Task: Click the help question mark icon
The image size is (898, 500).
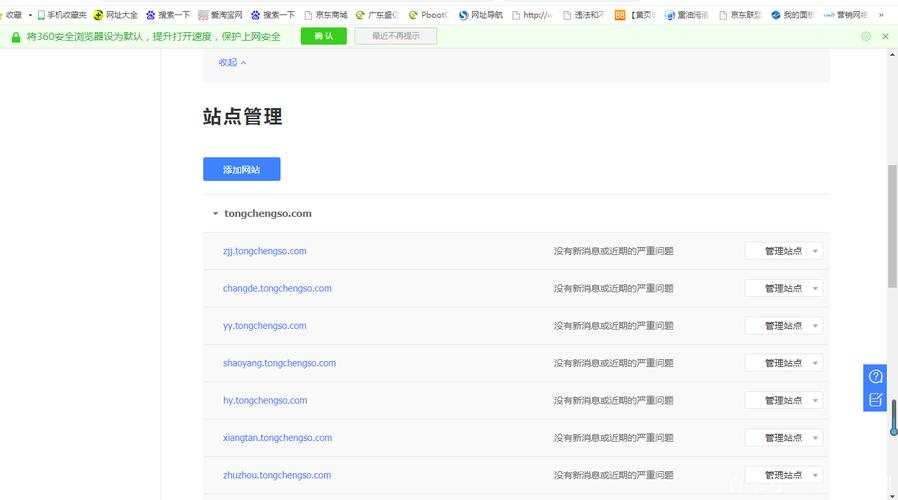Action: (875, 377)
